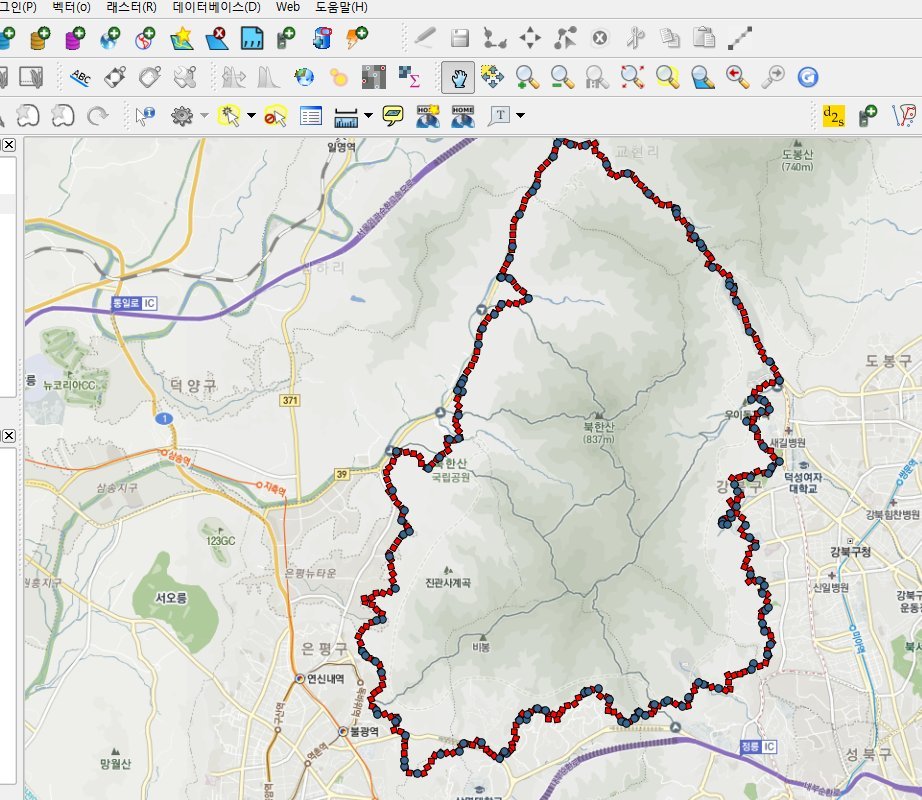The height and width of the screenshot is (800, 922).
Task: Click the add delimited text layer icon
Action: click(252, 38)
